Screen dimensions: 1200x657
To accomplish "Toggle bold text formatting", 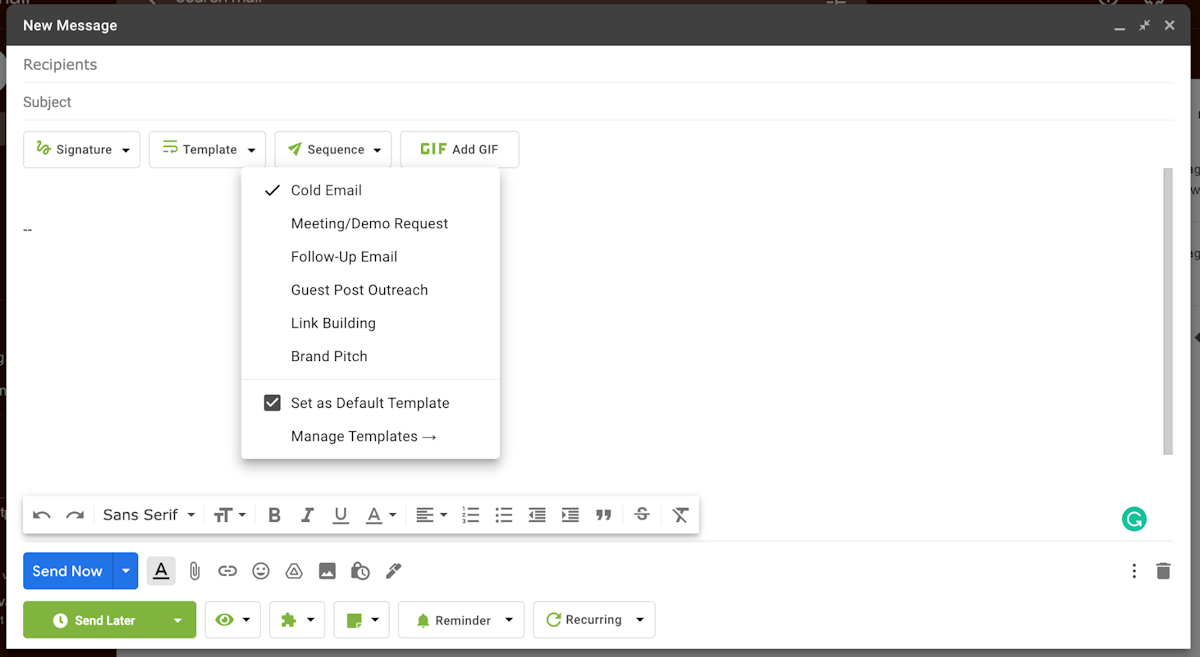I will 275,515.
